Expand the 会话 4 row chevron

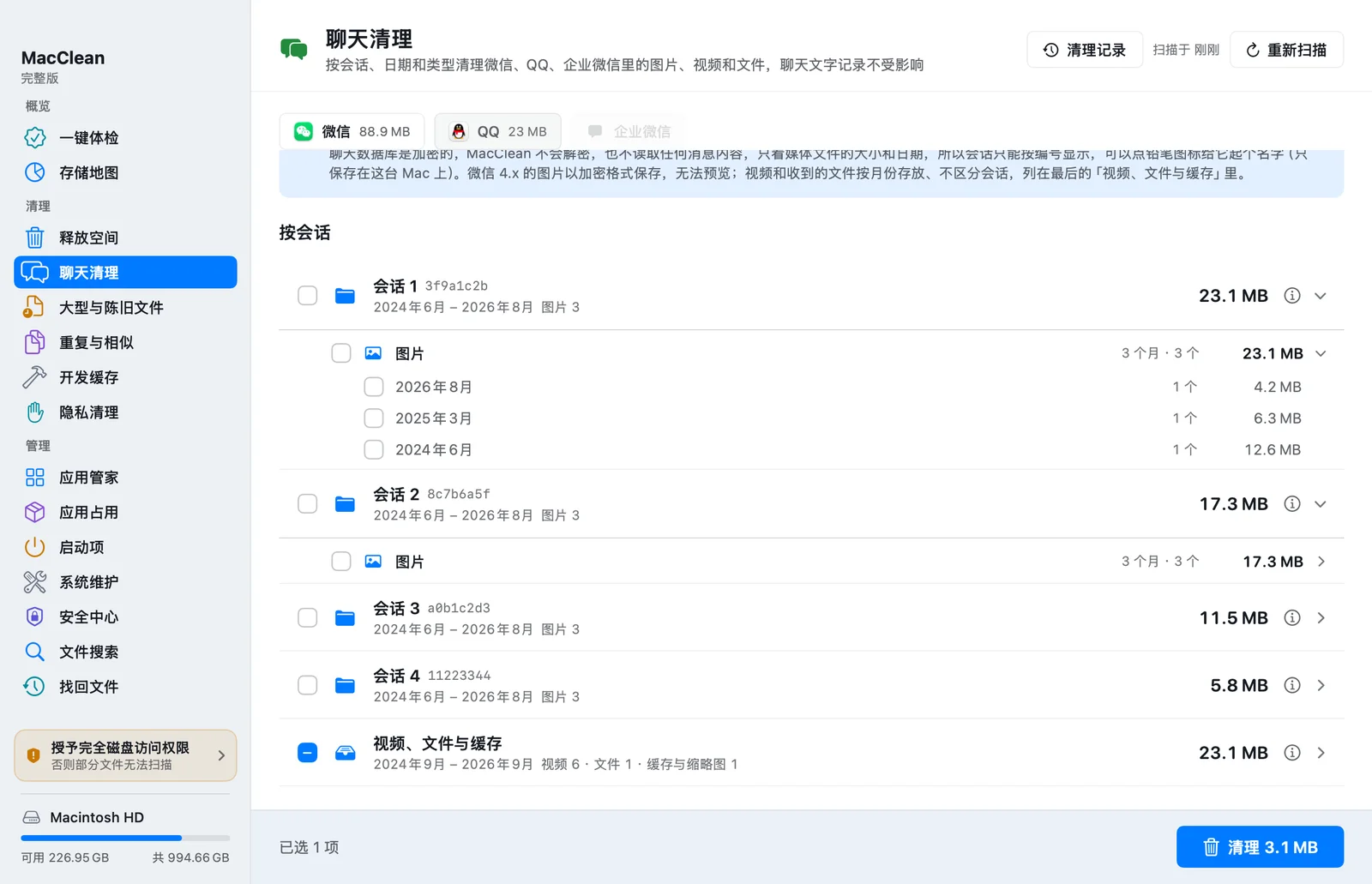point(1321,685)
